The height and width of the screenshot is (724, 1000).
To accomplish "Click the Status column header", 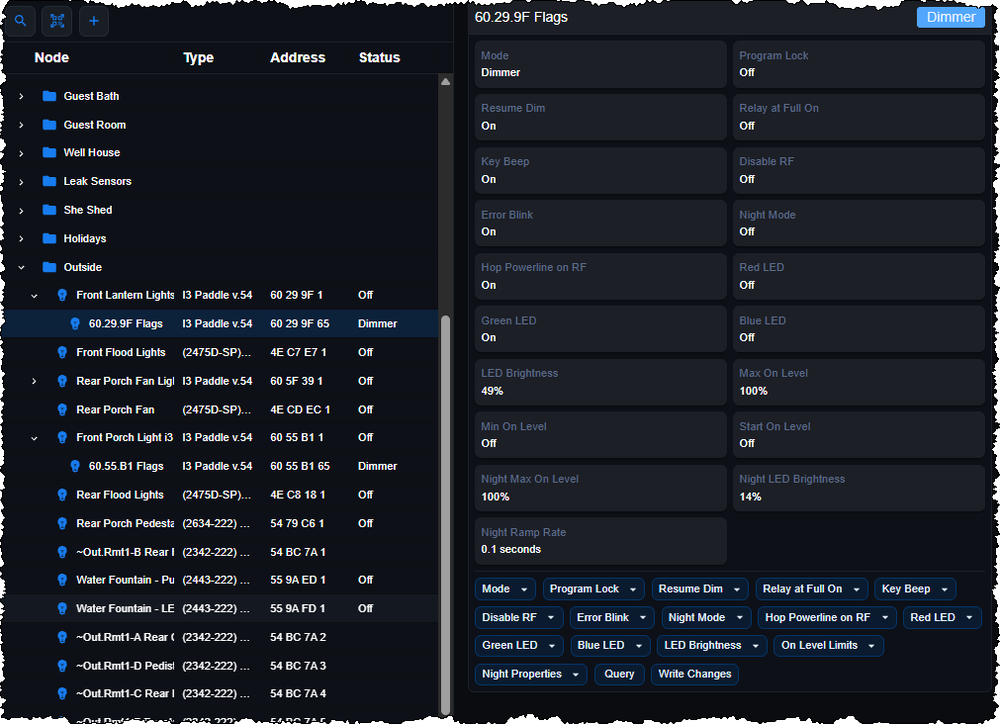I will tap(379, 57).
